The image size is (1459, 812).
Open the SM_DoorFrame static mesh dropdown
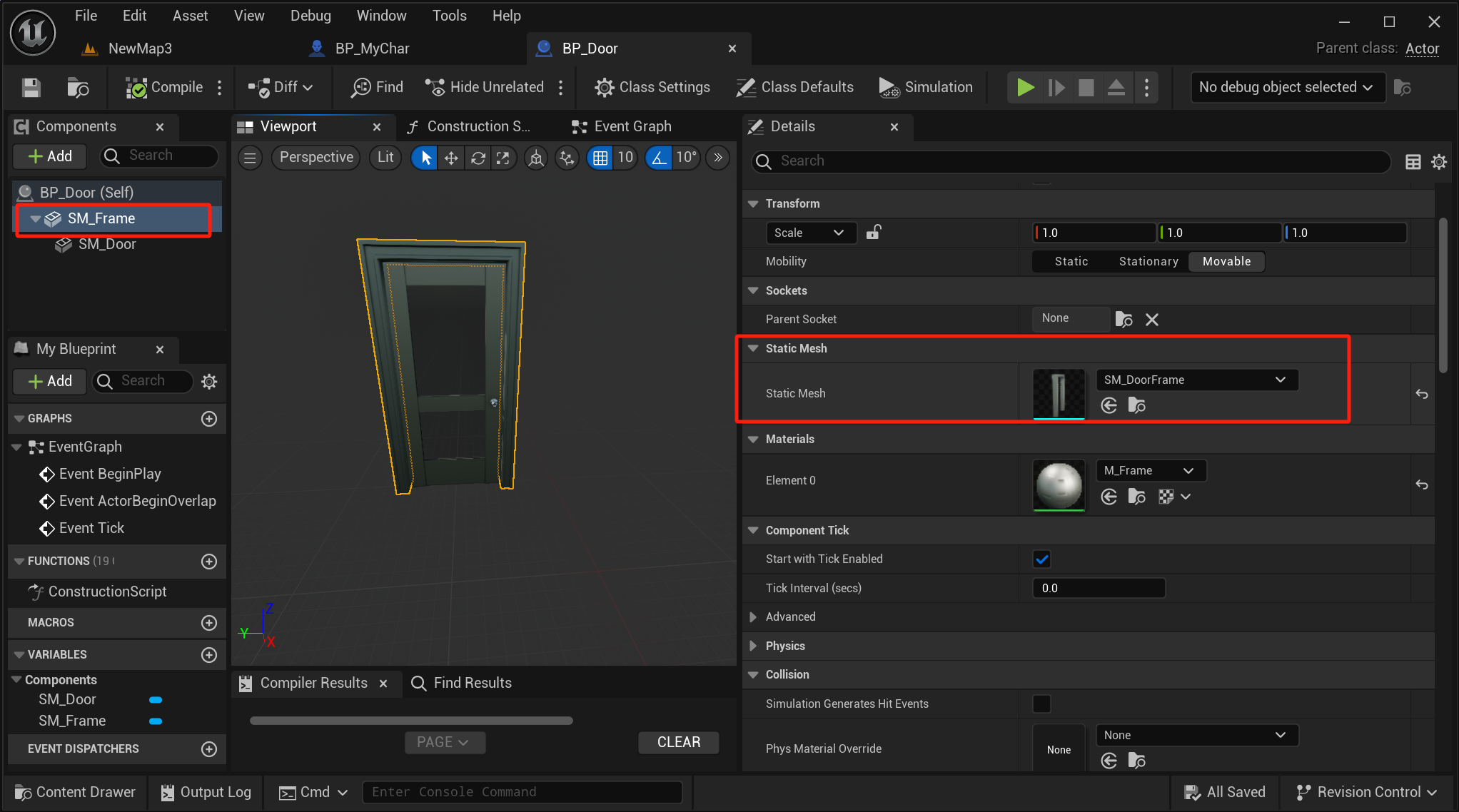pos(1197,380)
